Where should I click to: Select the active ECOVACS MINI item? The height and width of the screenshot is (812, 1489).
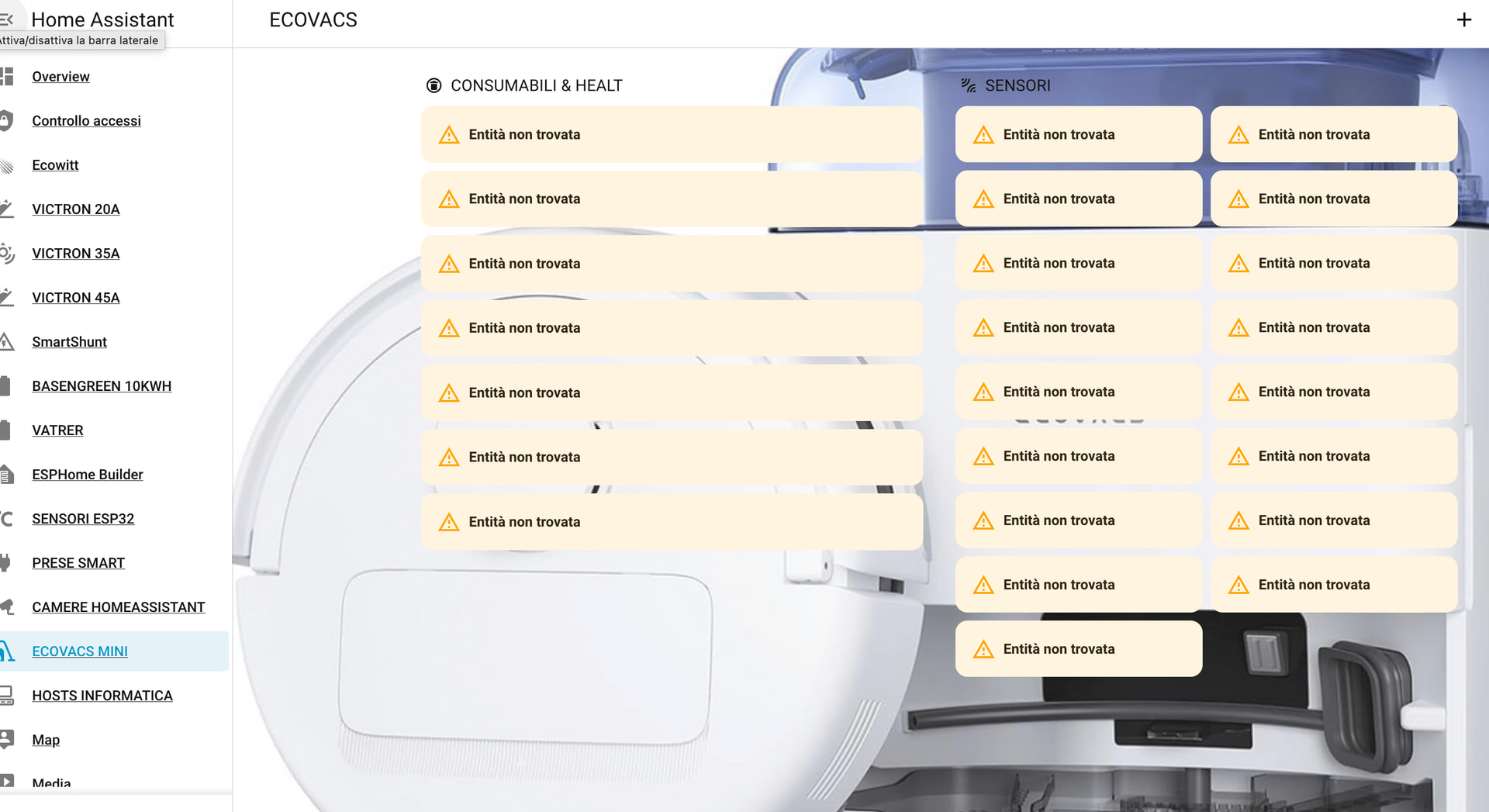[x=114, y=651]
